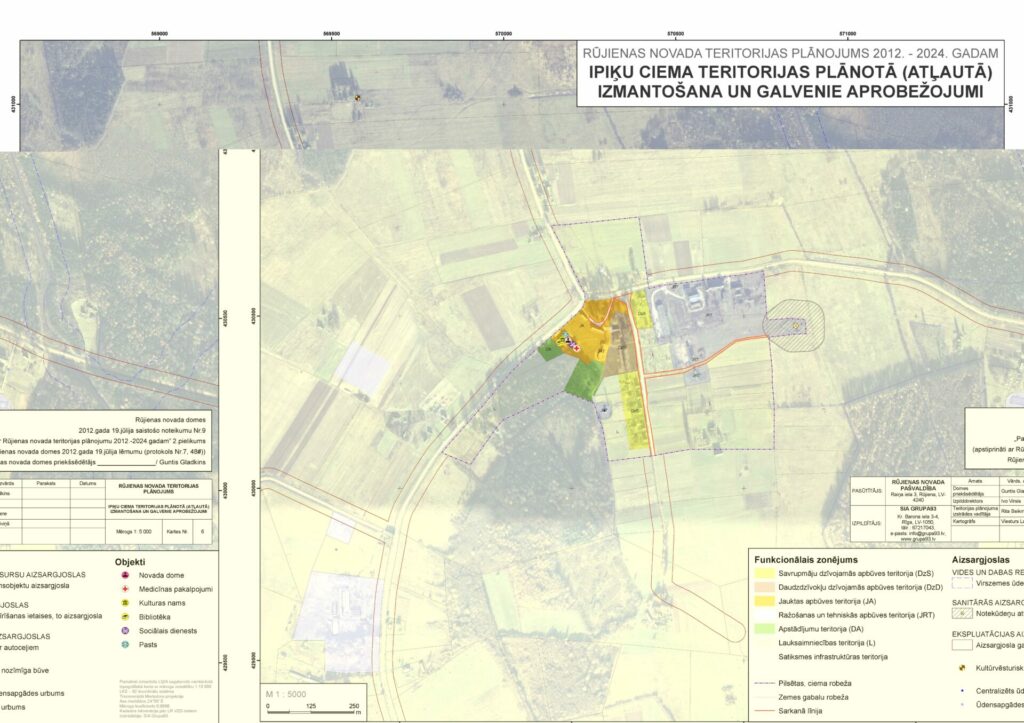
Task: Click the '125' mark on the scale bar
Action: [311, 706]
